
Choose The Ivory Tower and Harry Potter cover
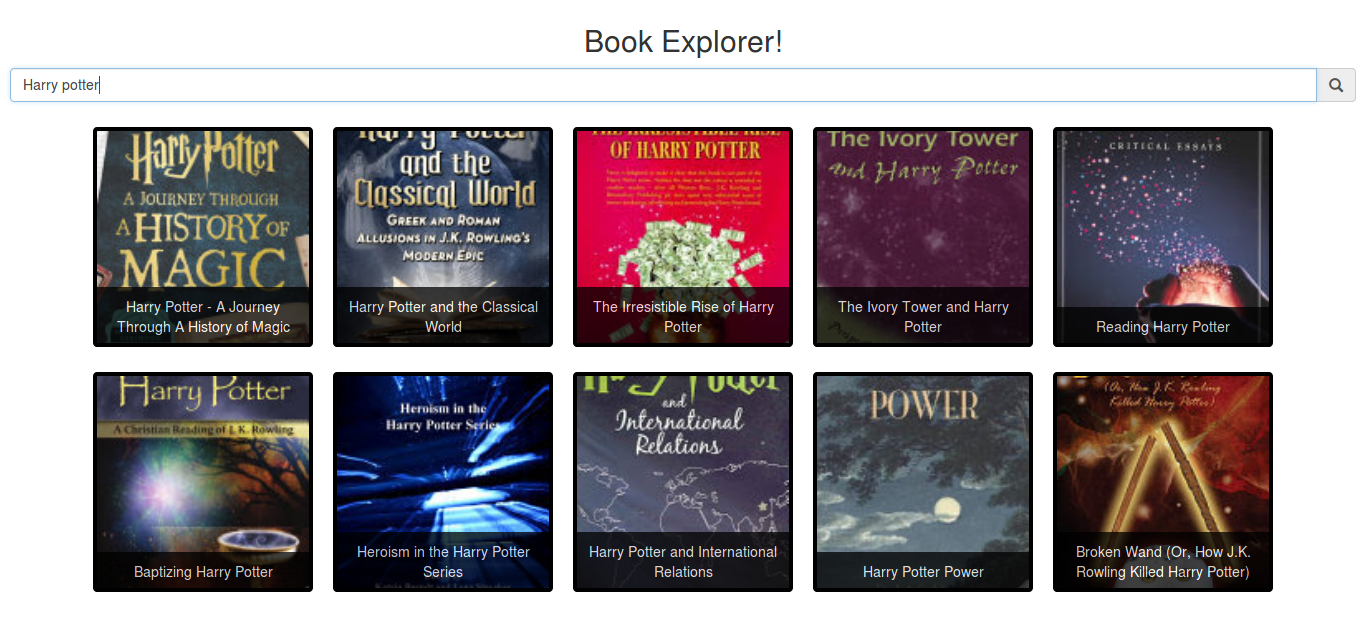coord(923,237)
